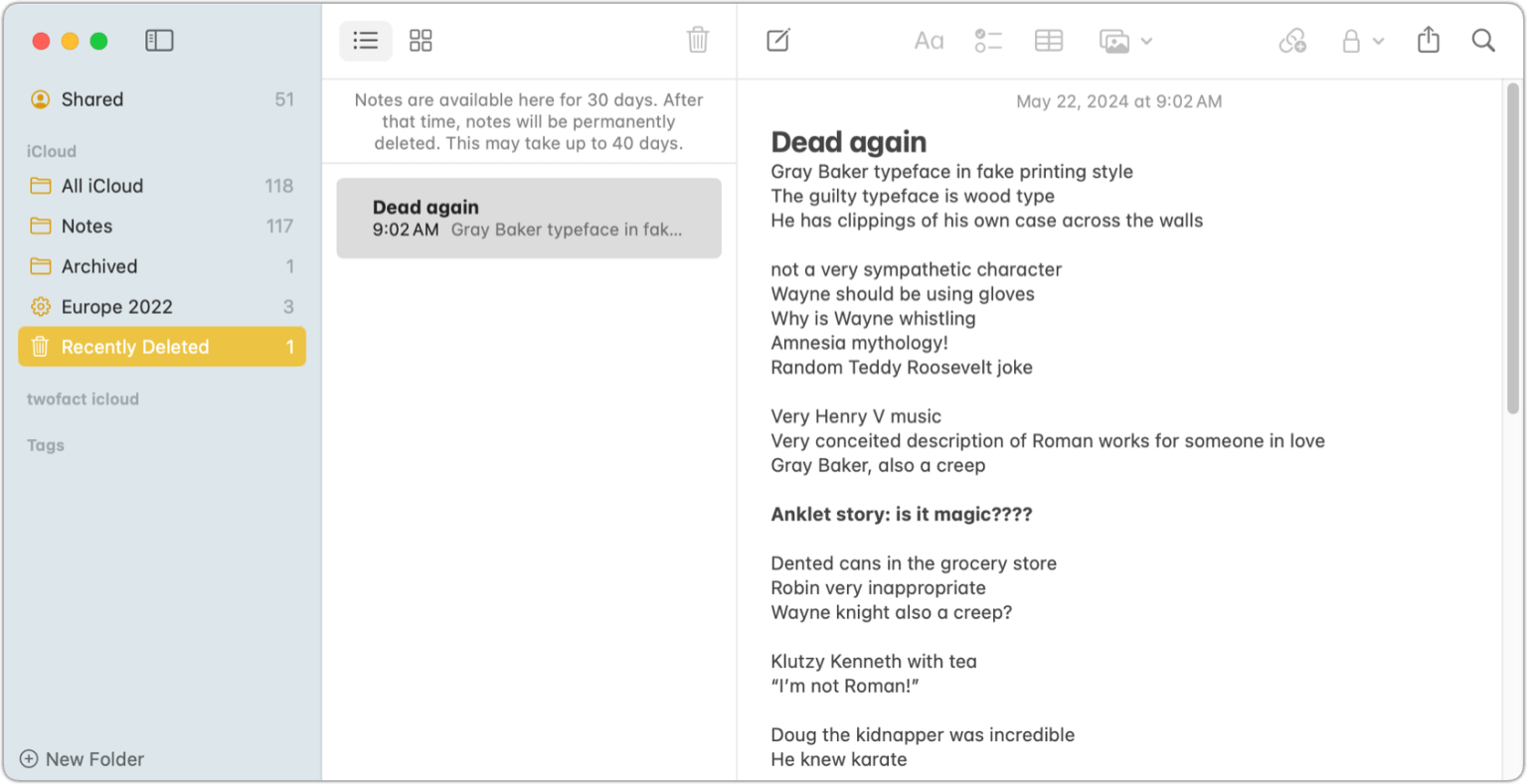Screen dimensions: 1527x784
Task: Insert a checklist
Action: point(988,40)
